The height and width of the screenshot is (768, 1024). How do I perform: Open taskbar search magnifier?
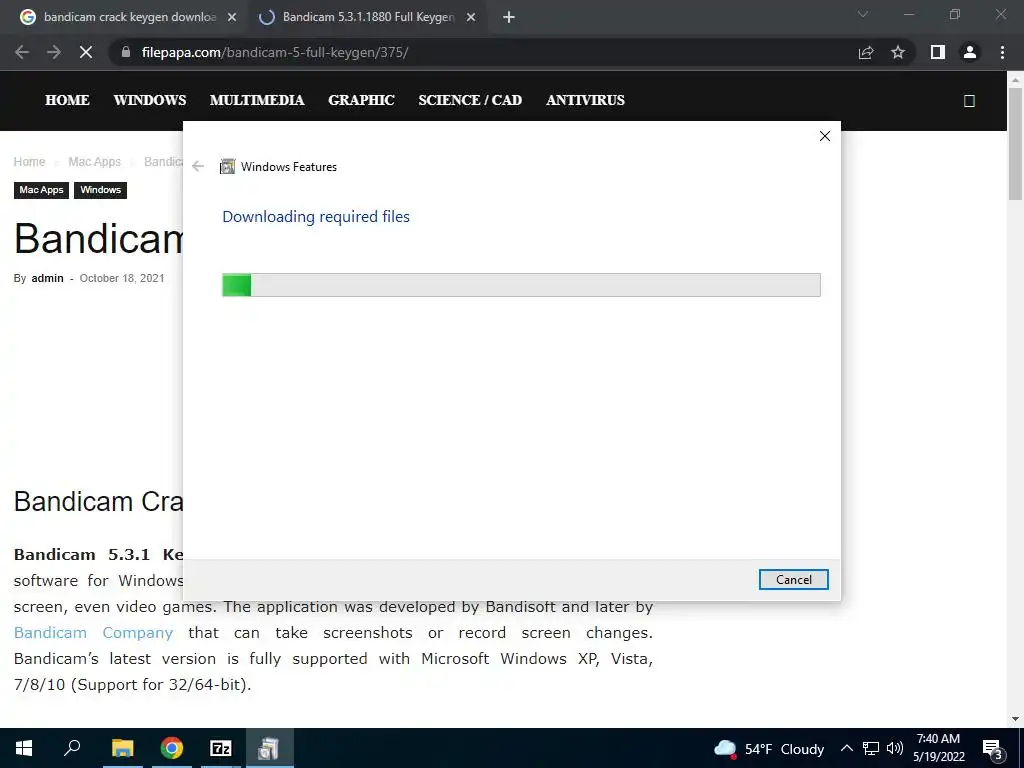(72, 748)
